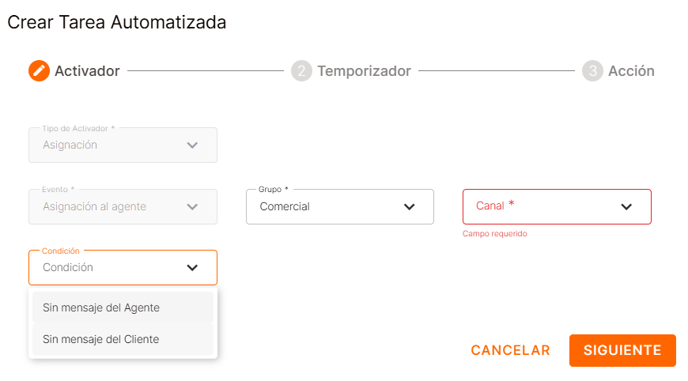The width and height of the screenshot is (688, 381).
Task: Open the Asignación al agente event dropdown
Action: point(123,207)
